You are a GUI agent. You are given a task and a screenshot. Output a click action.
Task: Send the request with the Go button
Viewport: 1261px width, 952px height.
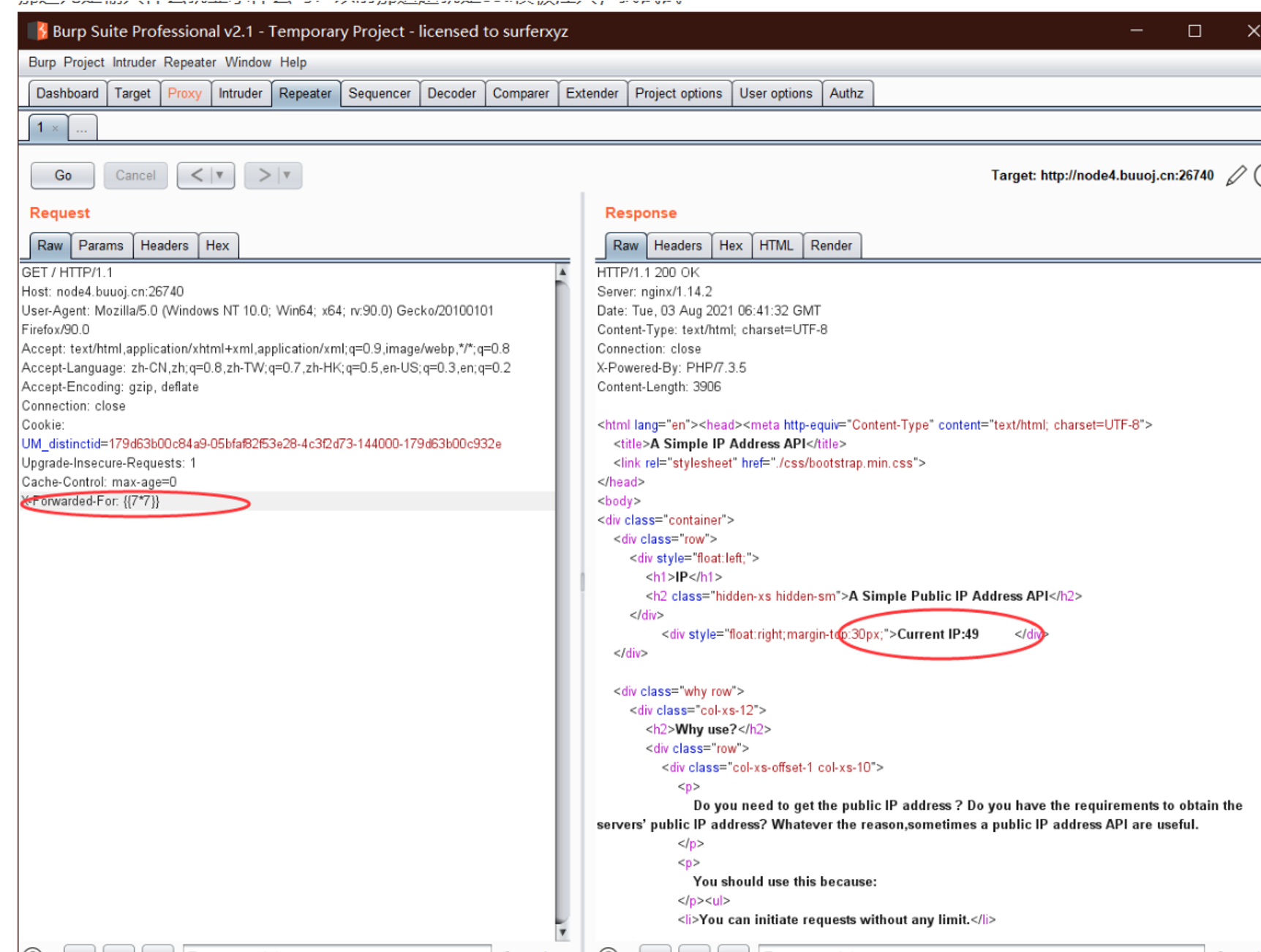pos(63,175)
